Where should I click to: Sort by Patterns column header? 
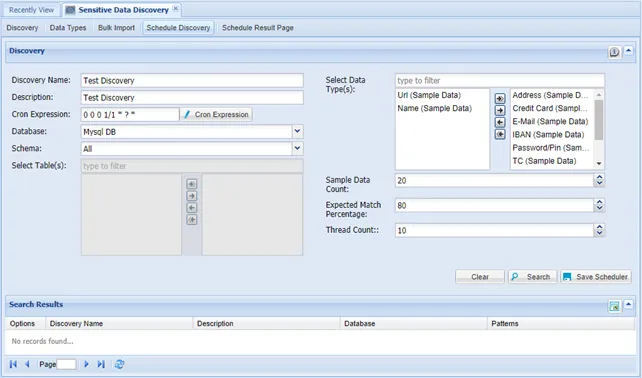561,324
